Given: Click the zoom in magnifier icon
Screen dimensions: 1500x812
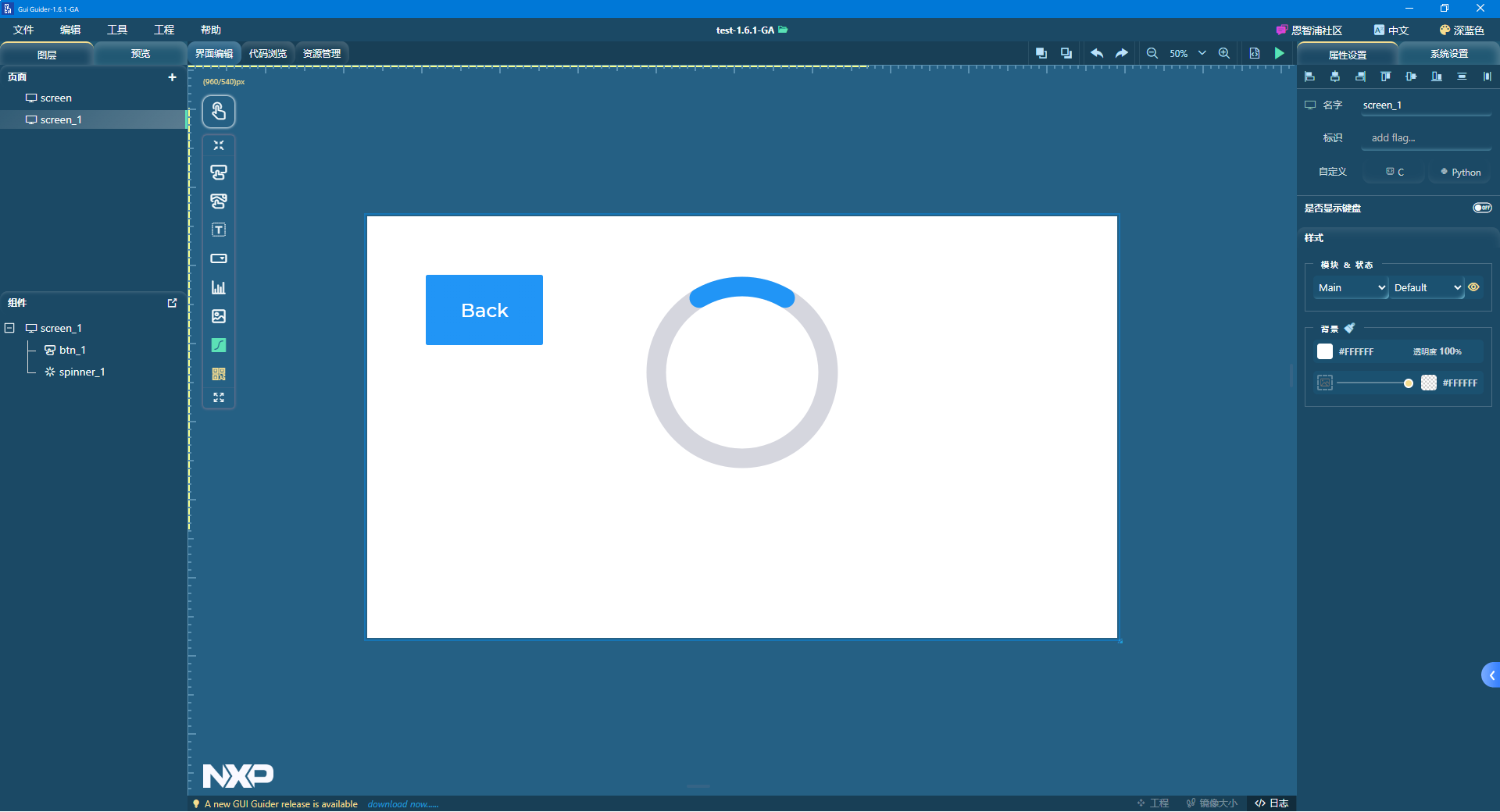Looking at the screenshot, I should tap(1224, 53).
